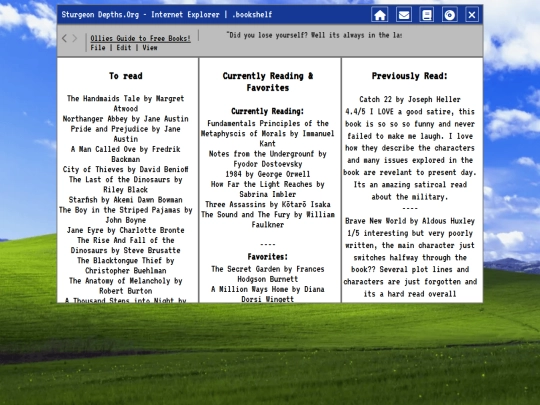This screenshot has height=405, width=540.
Task: Select 'The Anatomy of Melancholy' entry
Action: [126, 286]
